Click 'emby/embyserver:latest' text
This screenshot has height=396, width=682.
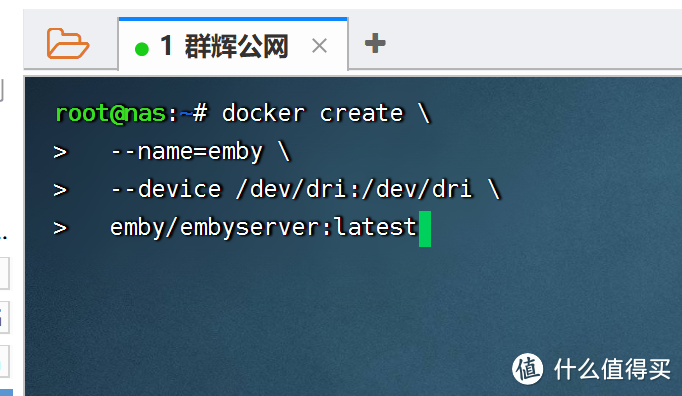click(x=263, y=228)
